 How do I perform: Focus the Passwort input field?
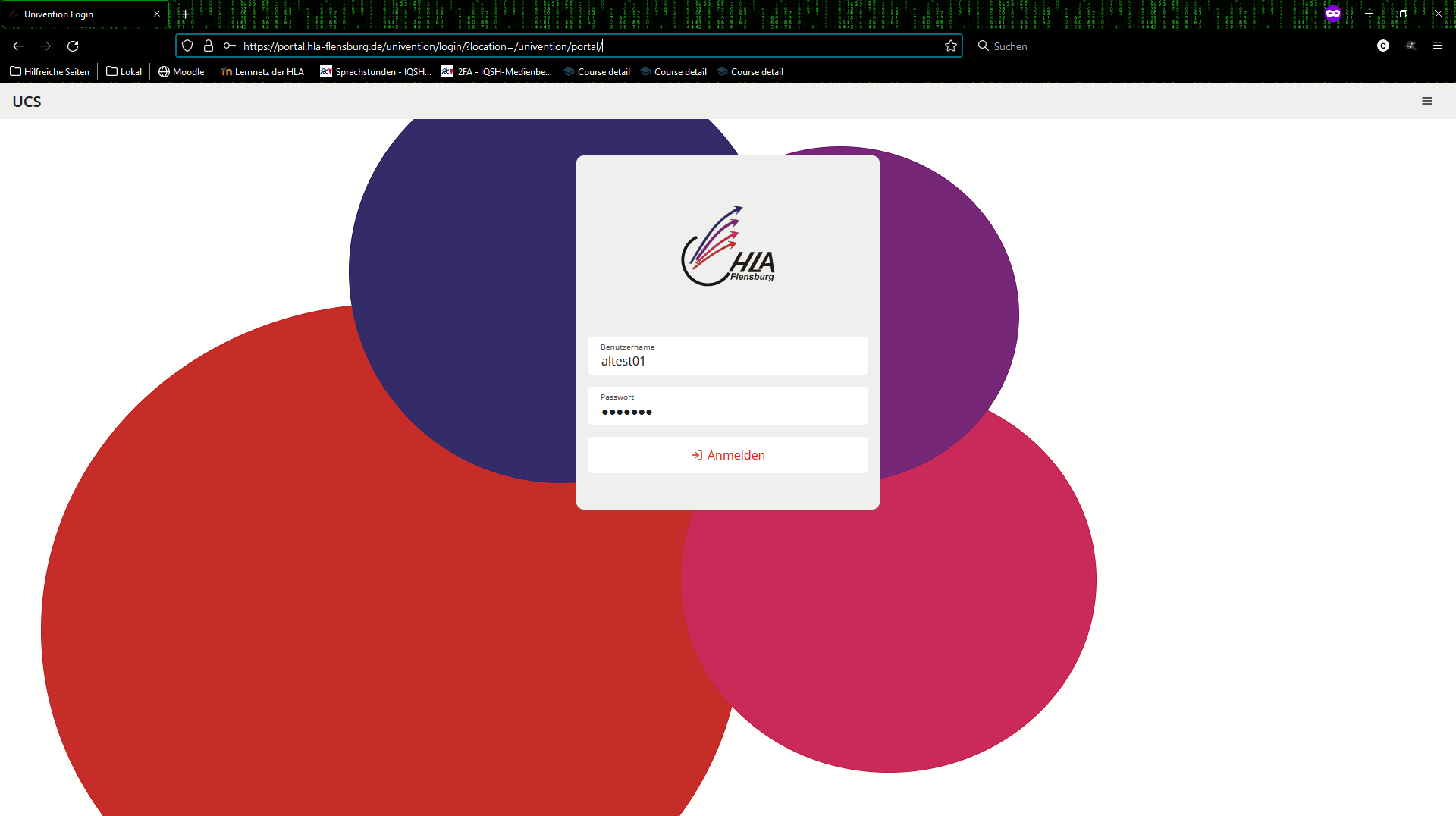click(728, 406)
